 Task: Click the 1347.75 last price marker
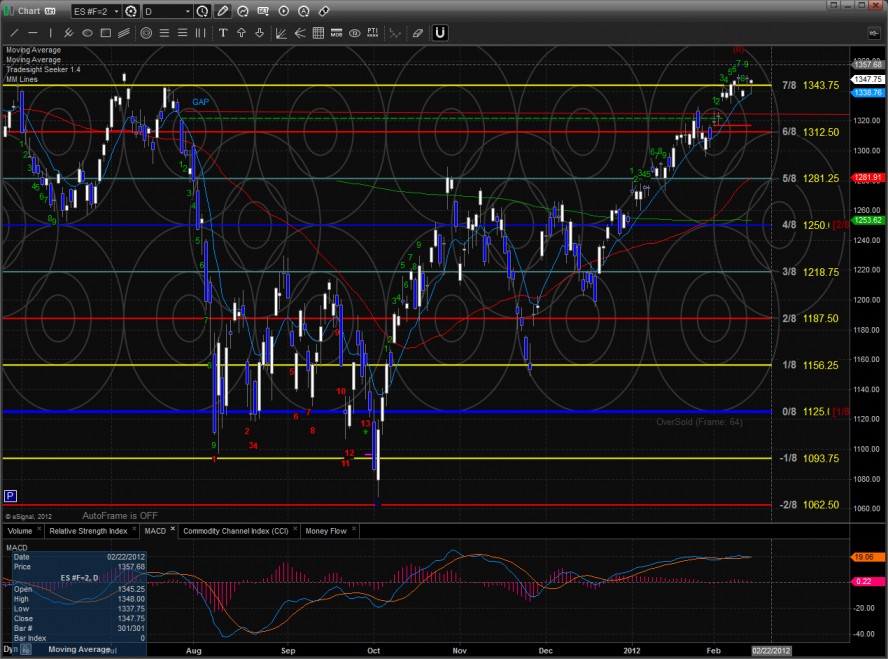click(868, 79)
